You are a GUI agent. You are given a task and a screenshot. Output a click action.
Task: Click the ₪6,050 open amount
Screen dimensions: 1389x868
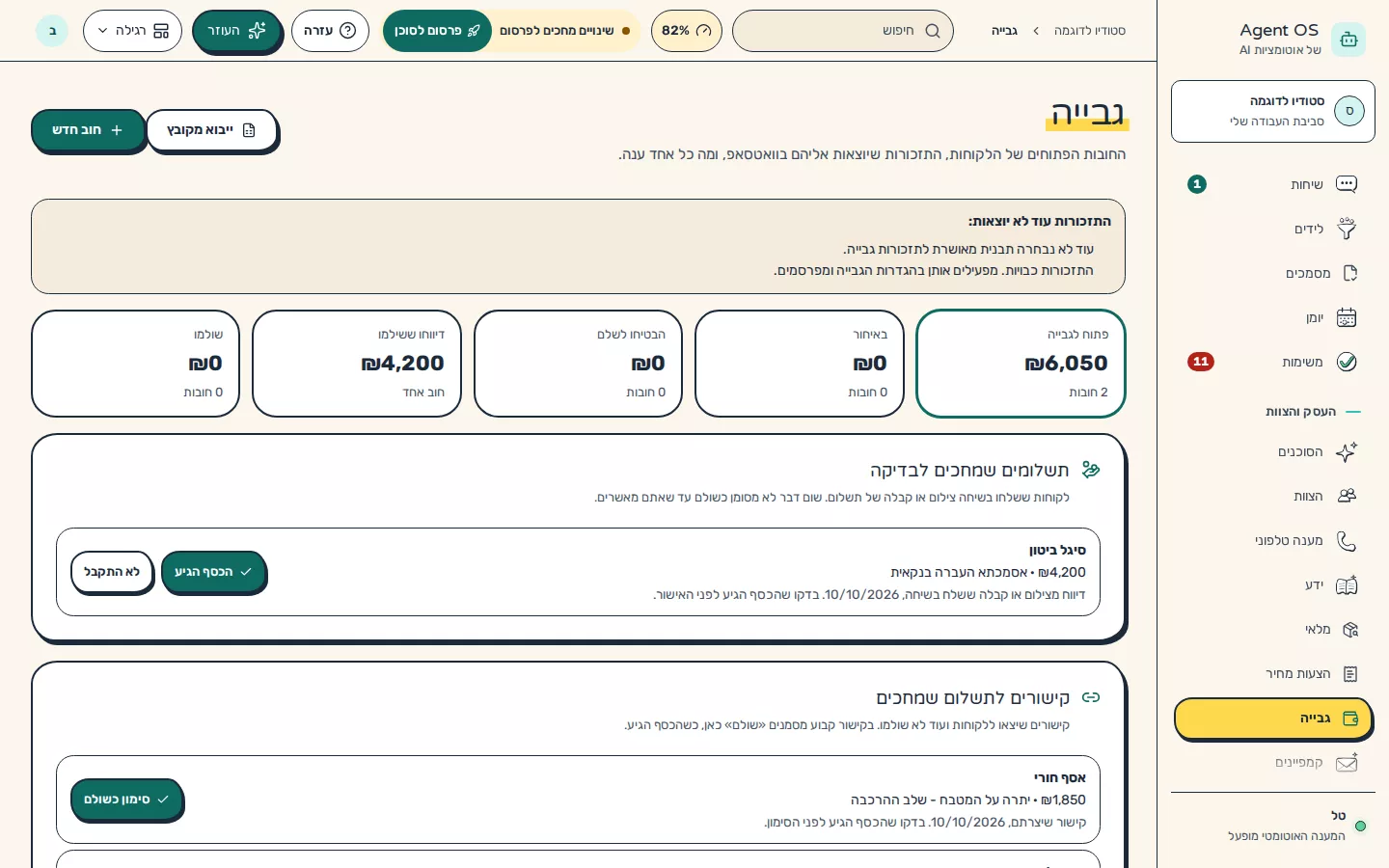[x=1066, y=364]
